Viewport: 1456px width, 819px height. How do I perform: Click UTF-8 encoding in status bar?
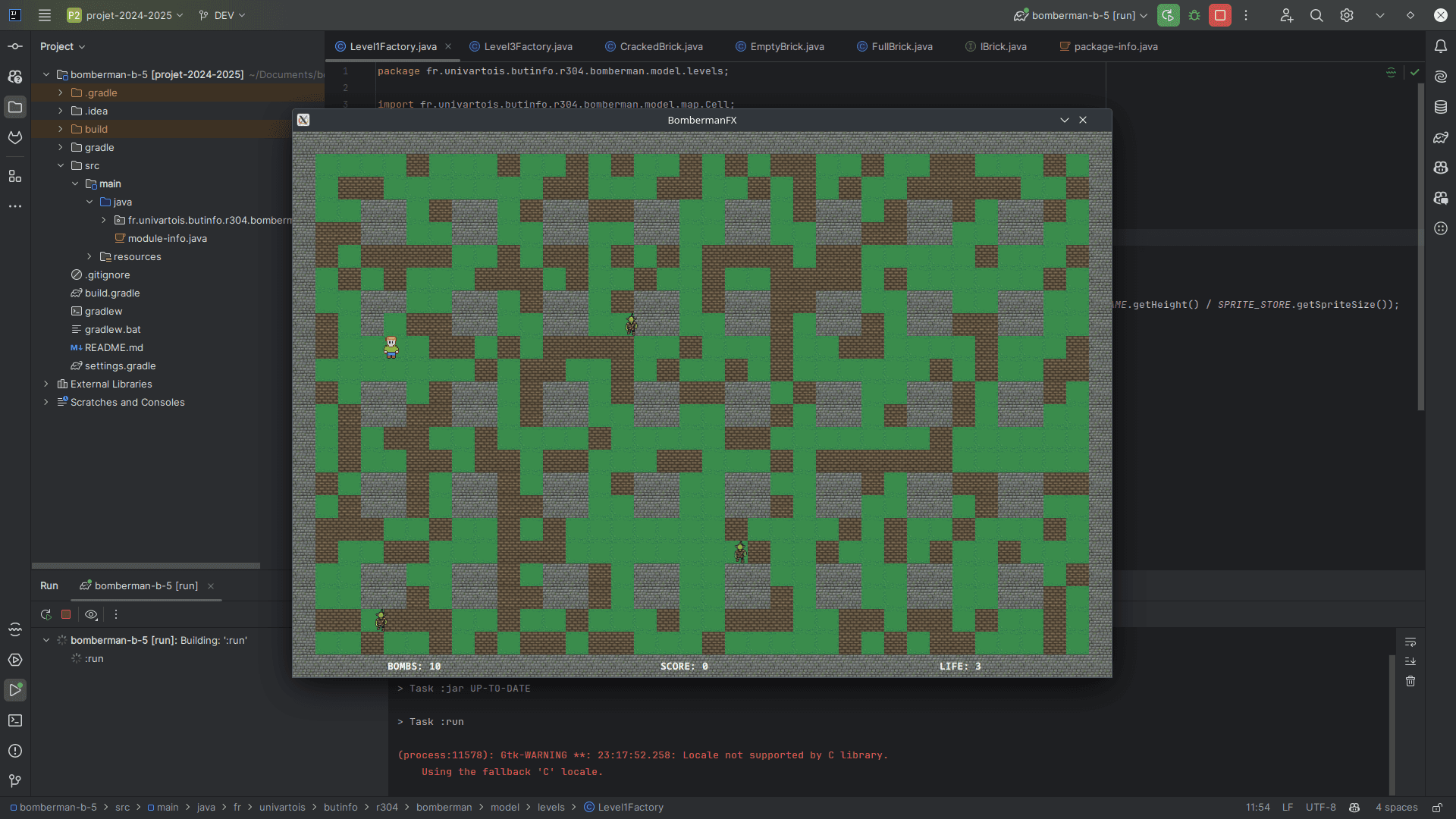[x=1321, y=808]
